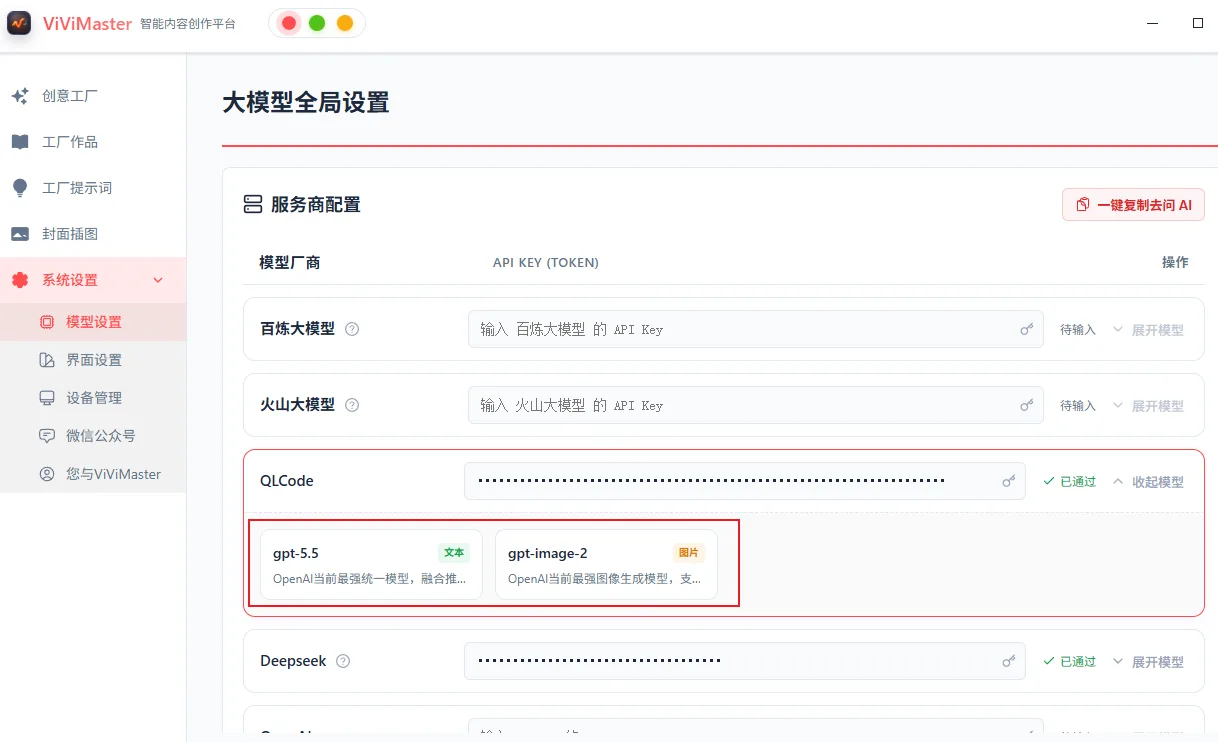This screenshot has width=1218, height=742.
Task: Select 您与ViViMaster submenu item
Action: coord(93,474)
